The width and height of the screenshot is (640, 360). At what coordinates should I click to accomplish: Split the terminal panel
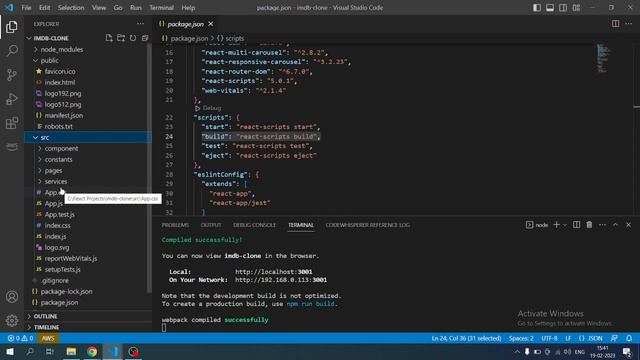pos(576,225)
